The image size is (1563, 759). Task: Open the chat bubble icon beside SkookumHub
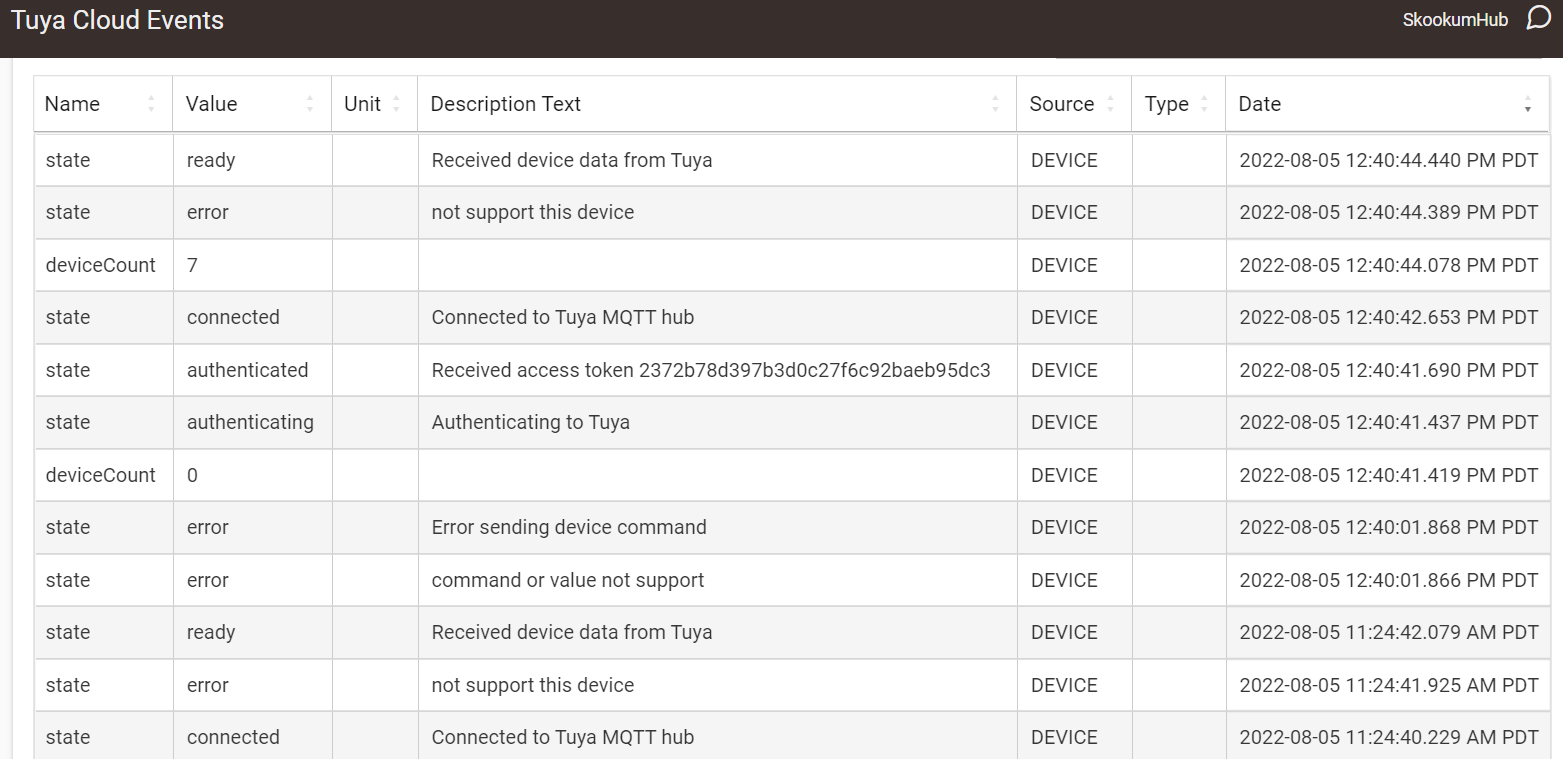point(1538,19)
